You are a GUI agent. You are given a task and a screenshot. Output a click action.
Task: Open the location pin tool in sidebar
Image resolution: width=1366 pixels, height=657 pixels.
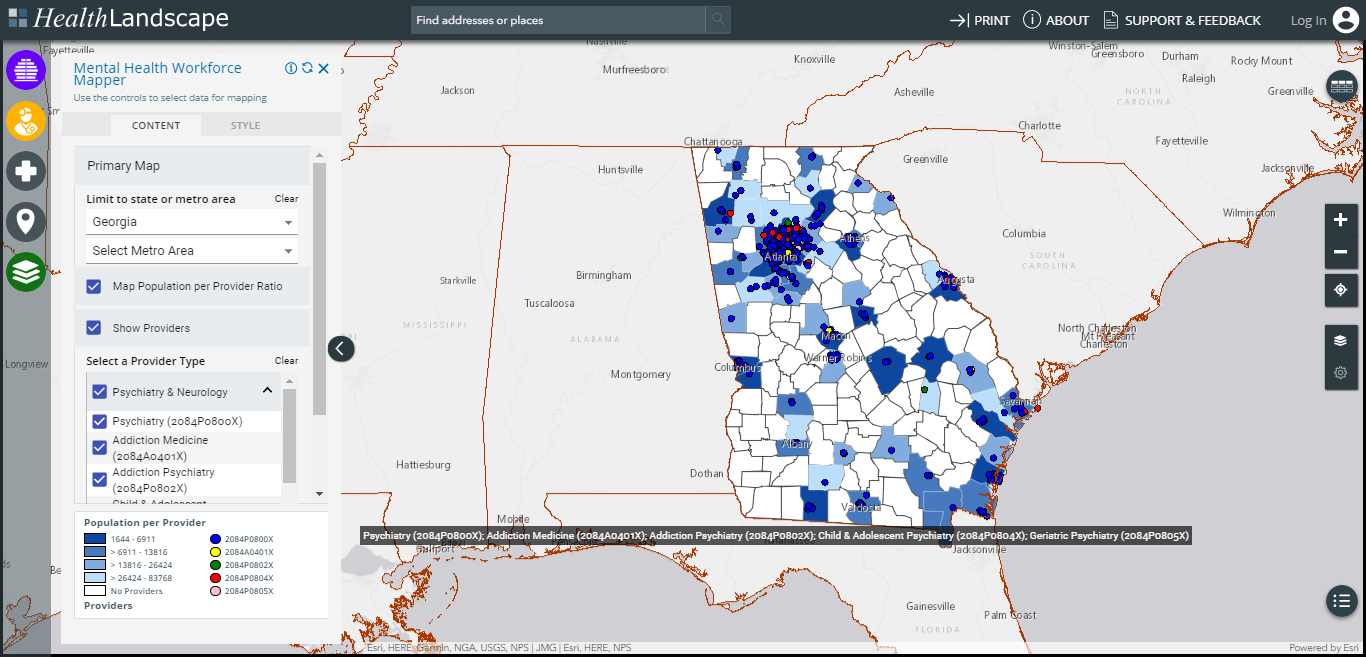(x=26, y=220)
